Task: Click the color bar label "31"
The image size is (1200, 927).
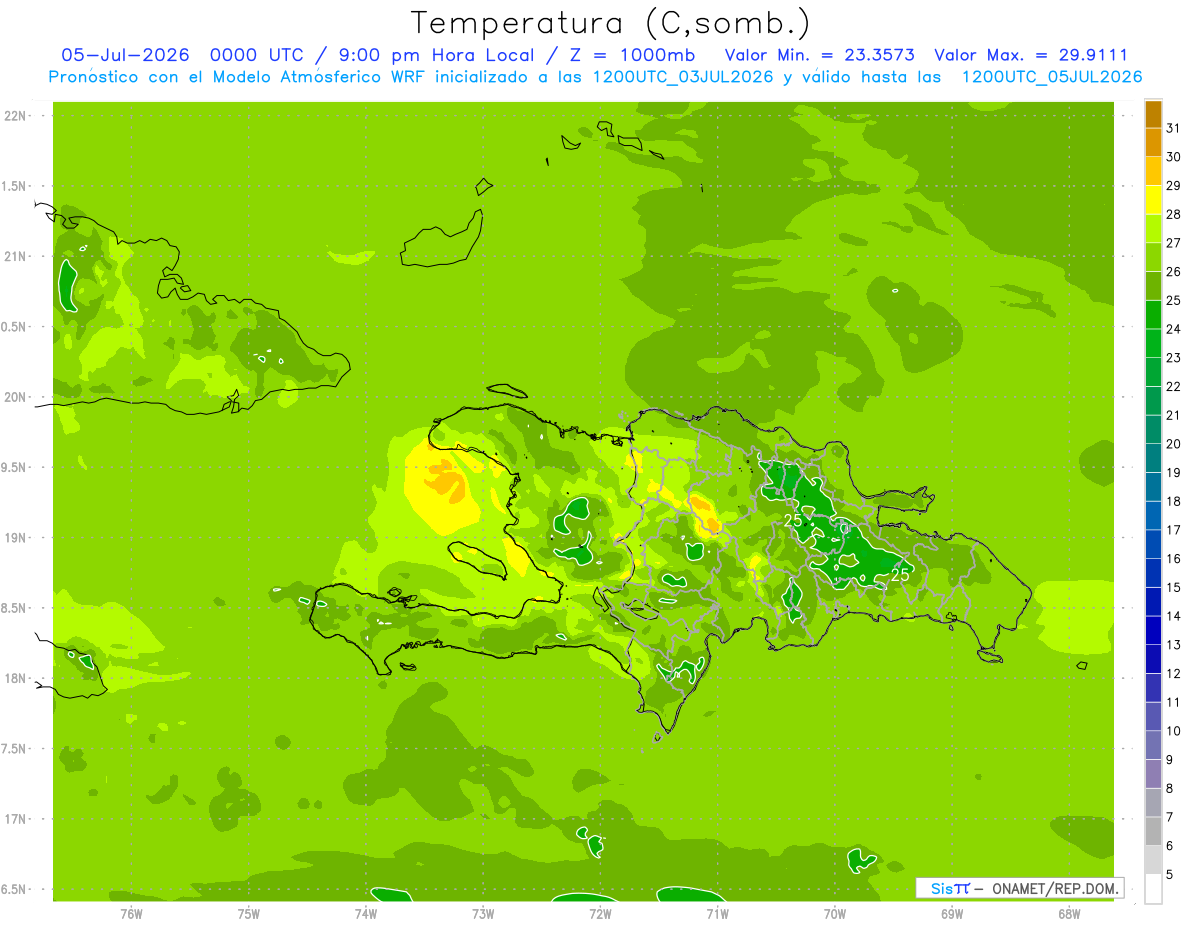Action: (1174, 128)
